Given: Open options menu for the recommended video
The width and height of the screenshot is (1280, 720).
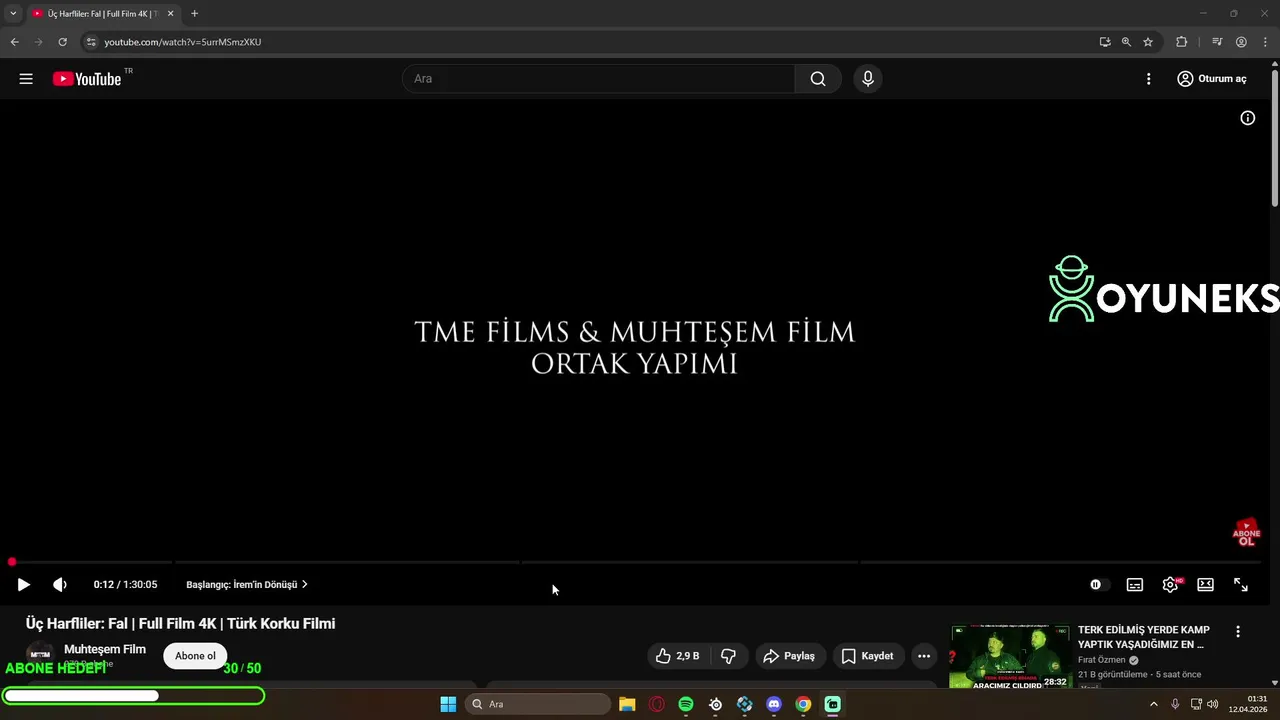Looking at the screenshot, I should pos(1238,632).
